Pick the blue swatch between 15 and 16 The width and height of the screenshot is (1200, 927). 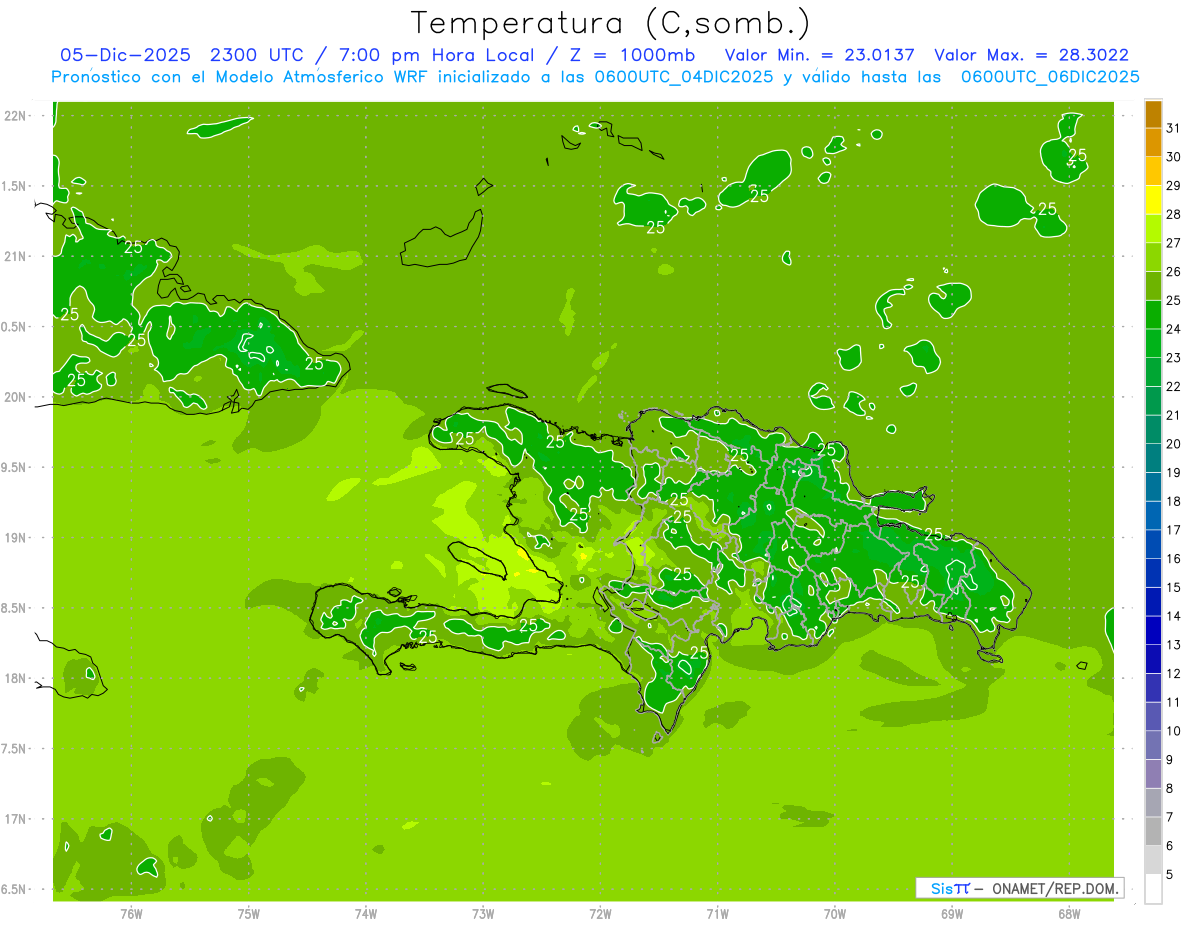[1153, 573]
